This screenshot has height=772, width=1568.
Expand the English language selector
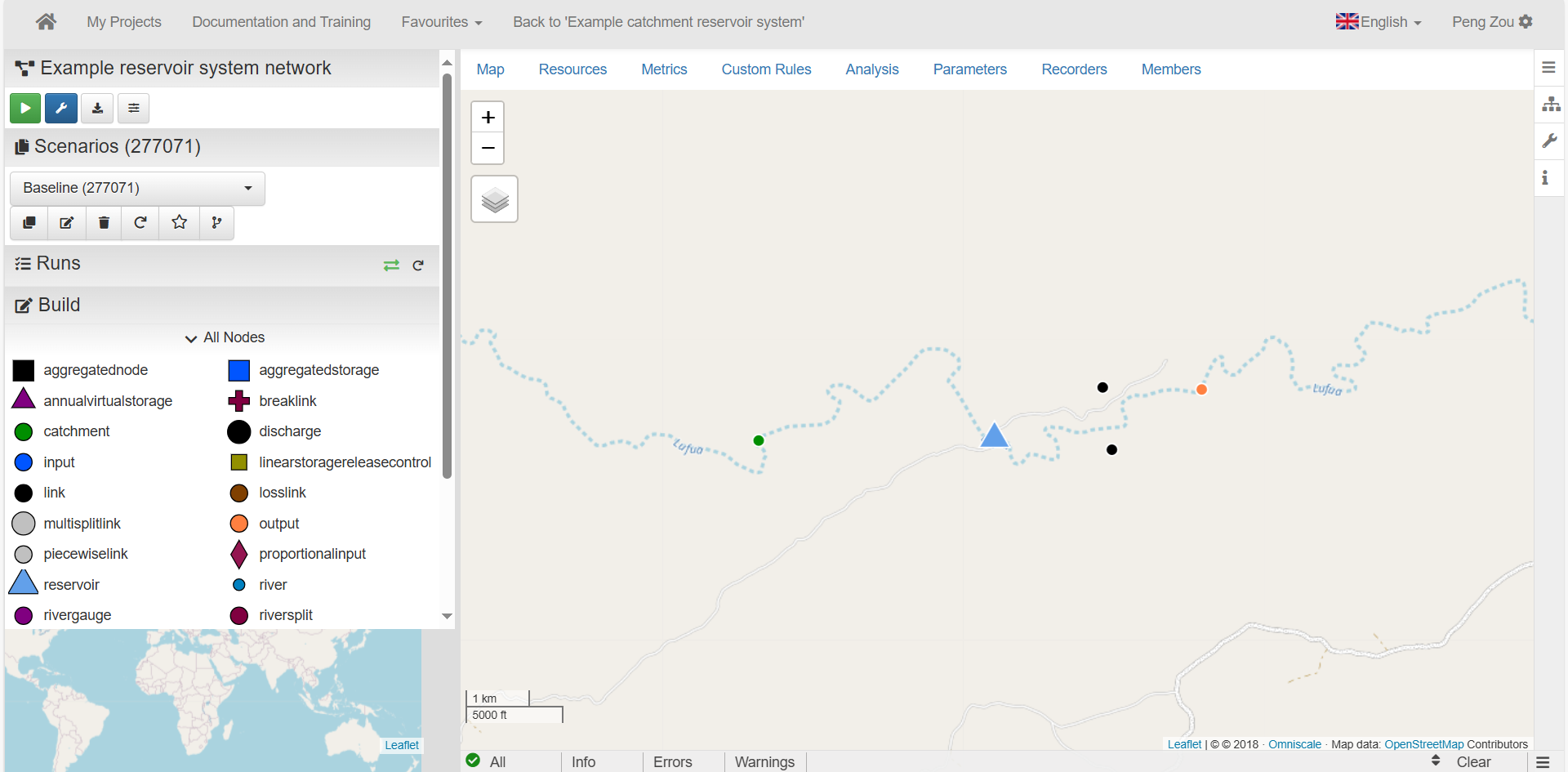(1379, 22)
